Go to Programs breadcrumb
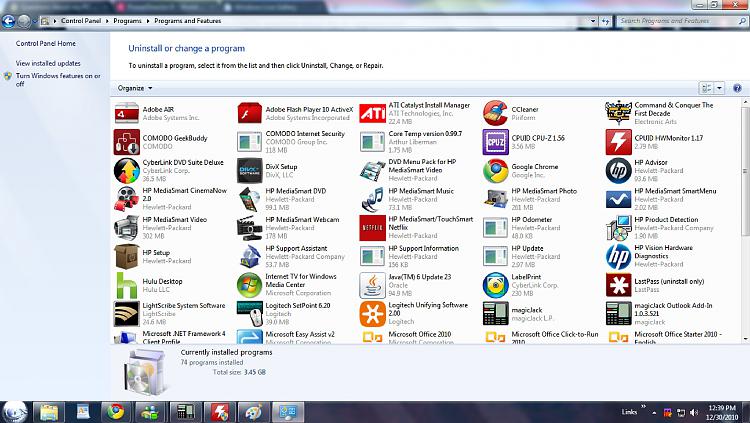This screenshot has height=423, width=750. pos(127,21)
